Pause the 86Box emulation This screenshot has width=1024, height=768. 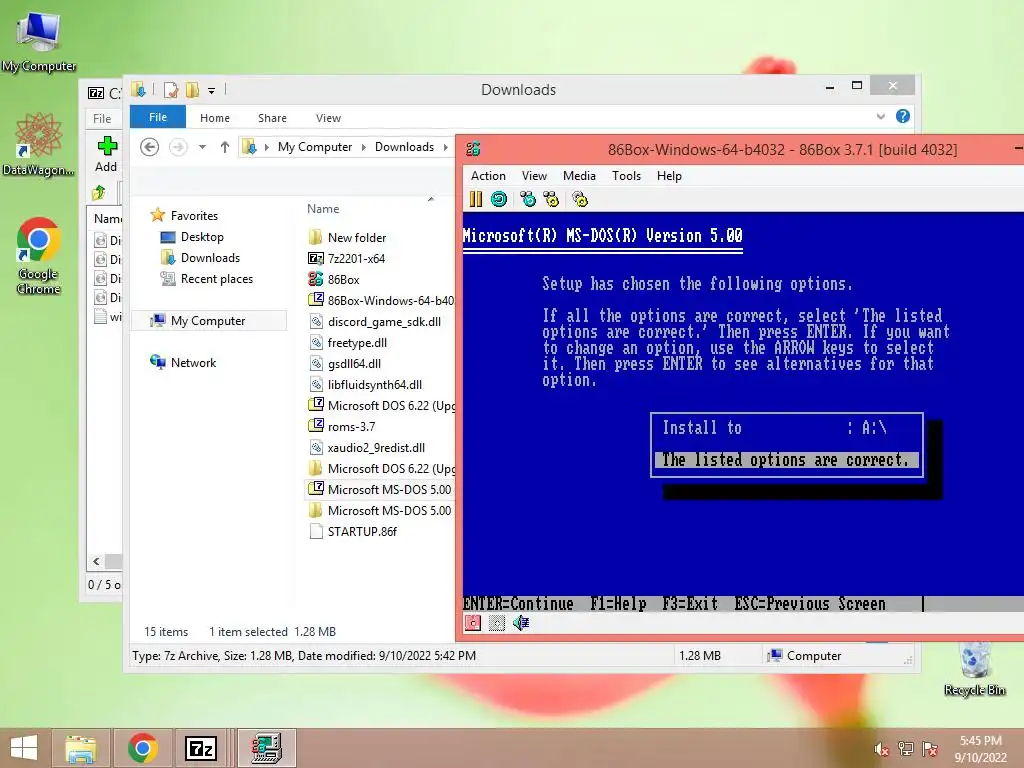coord(475,199)
